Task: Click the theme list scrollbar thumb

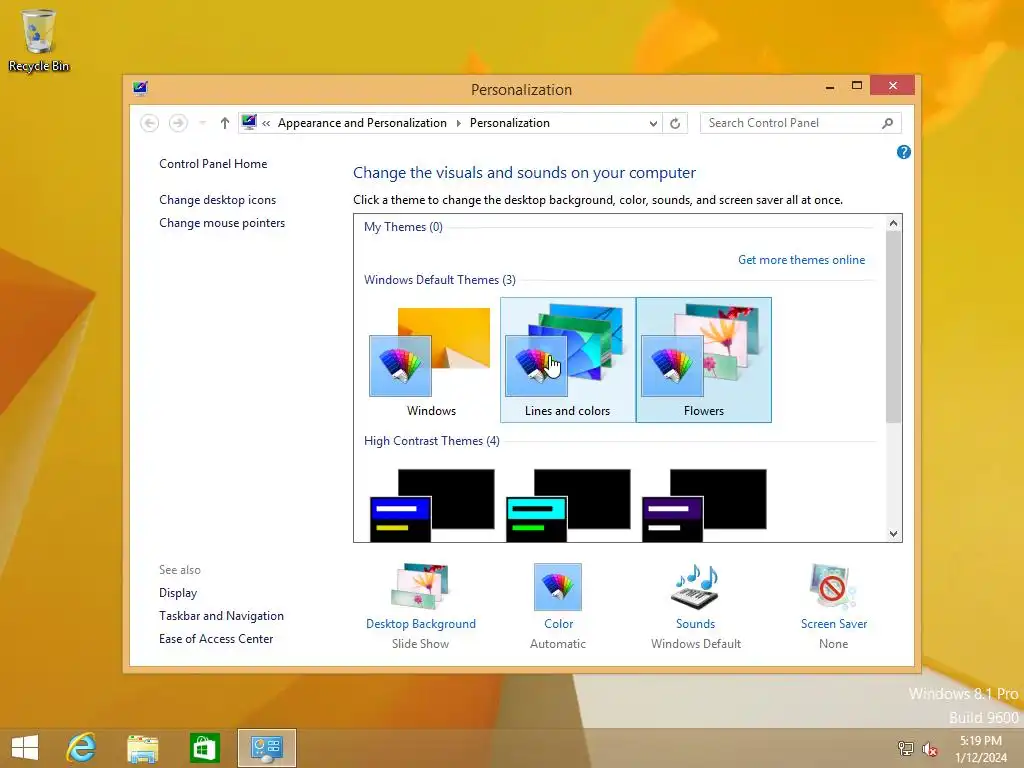Action: point(893,327)
